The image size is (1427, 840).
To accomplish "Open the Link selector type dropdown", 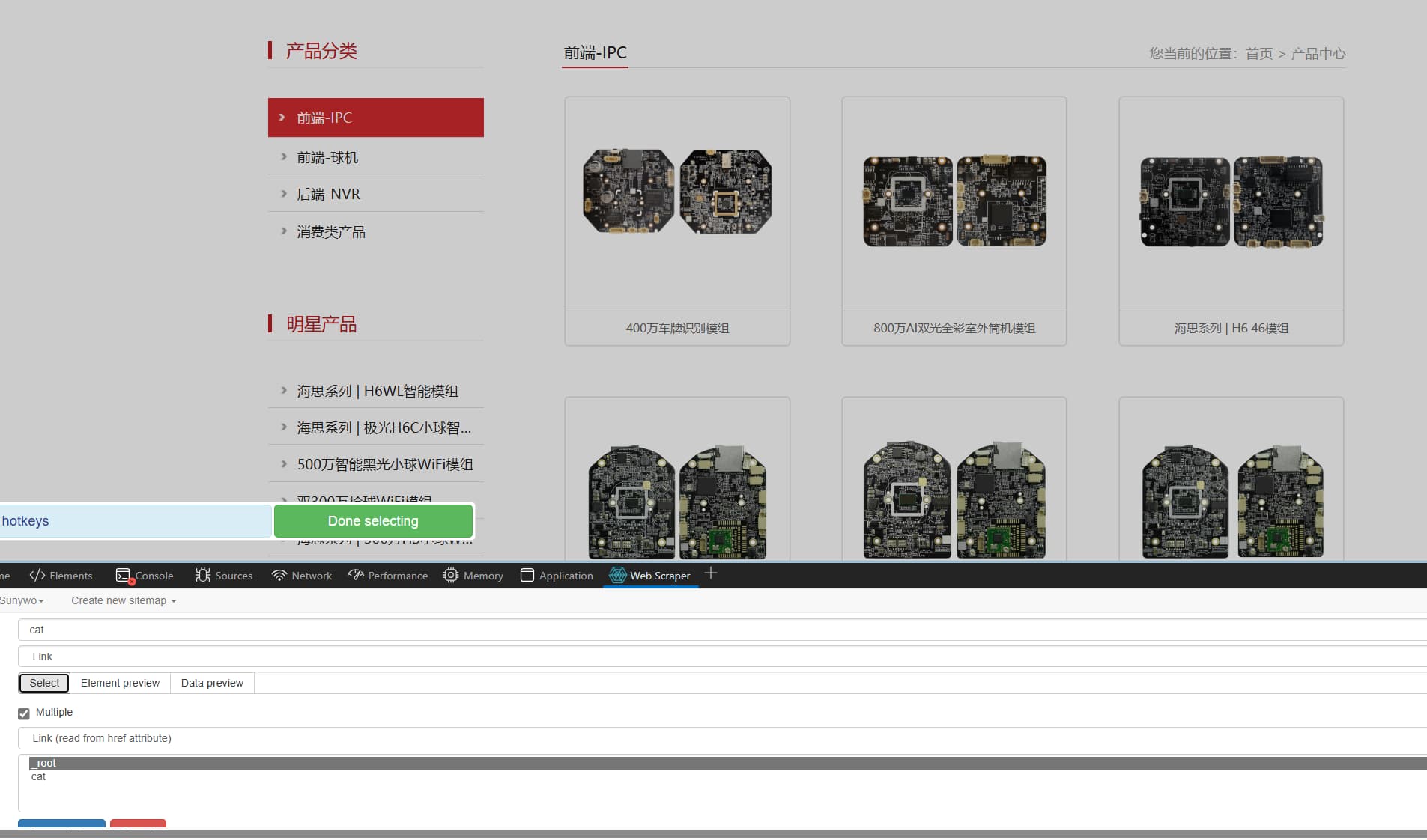I will (x=719, y=657).
